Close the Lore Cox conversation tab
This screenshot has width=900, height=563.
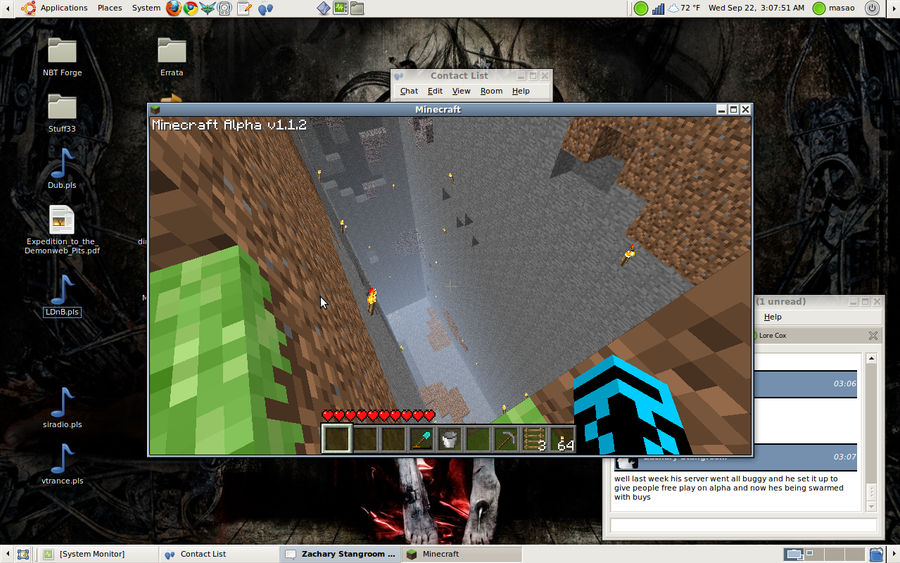pyautogui.click(x=873, y=335)
